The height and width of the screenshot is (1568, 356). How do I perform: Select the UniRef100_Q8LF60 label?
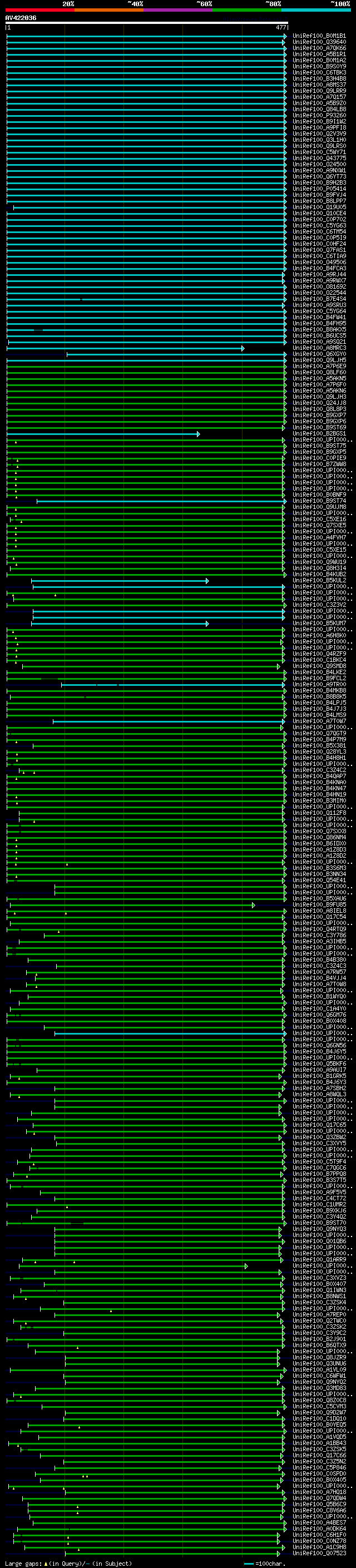319,373
